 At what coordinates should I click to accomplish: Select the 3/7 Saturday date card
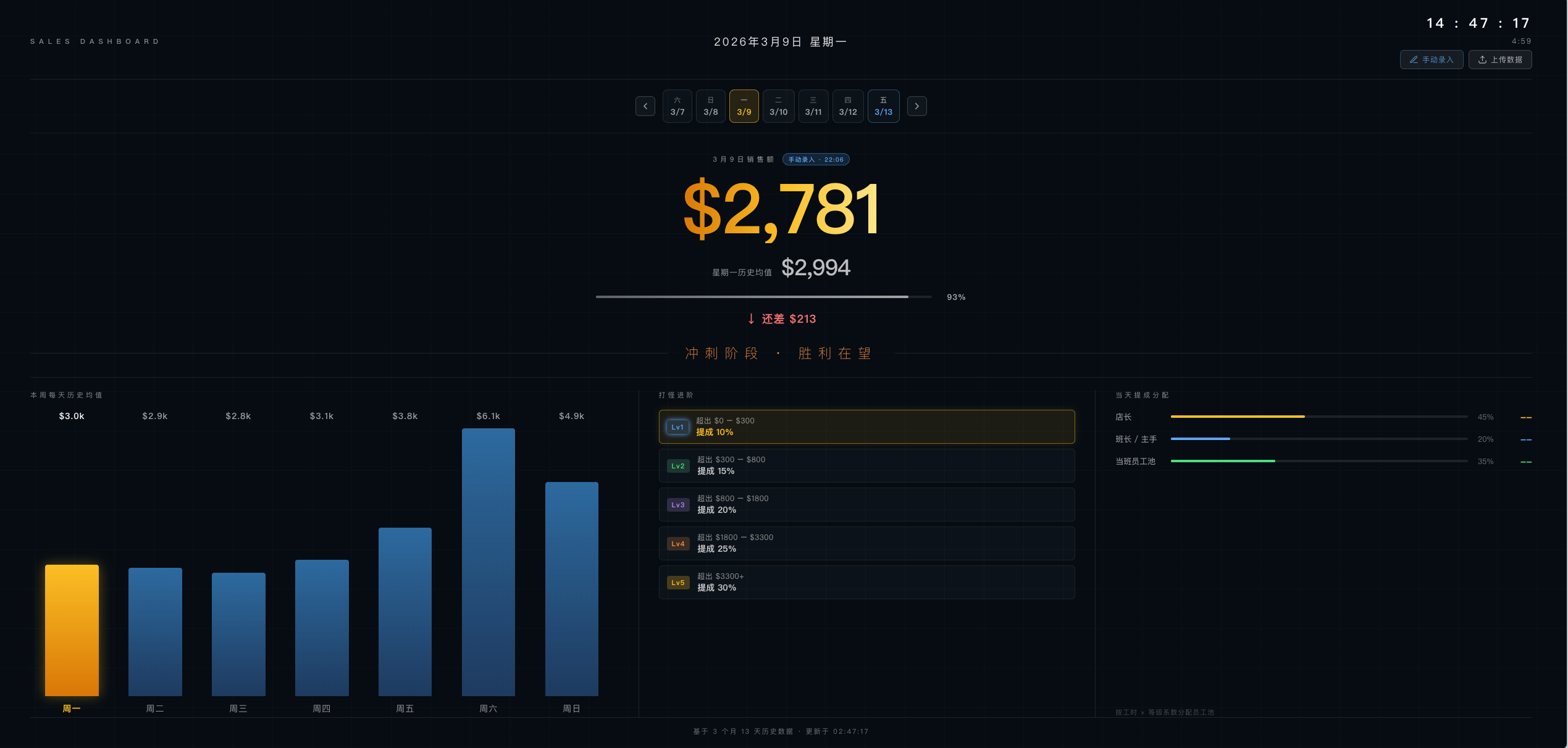pyautogui.click(x=677, y=106)
